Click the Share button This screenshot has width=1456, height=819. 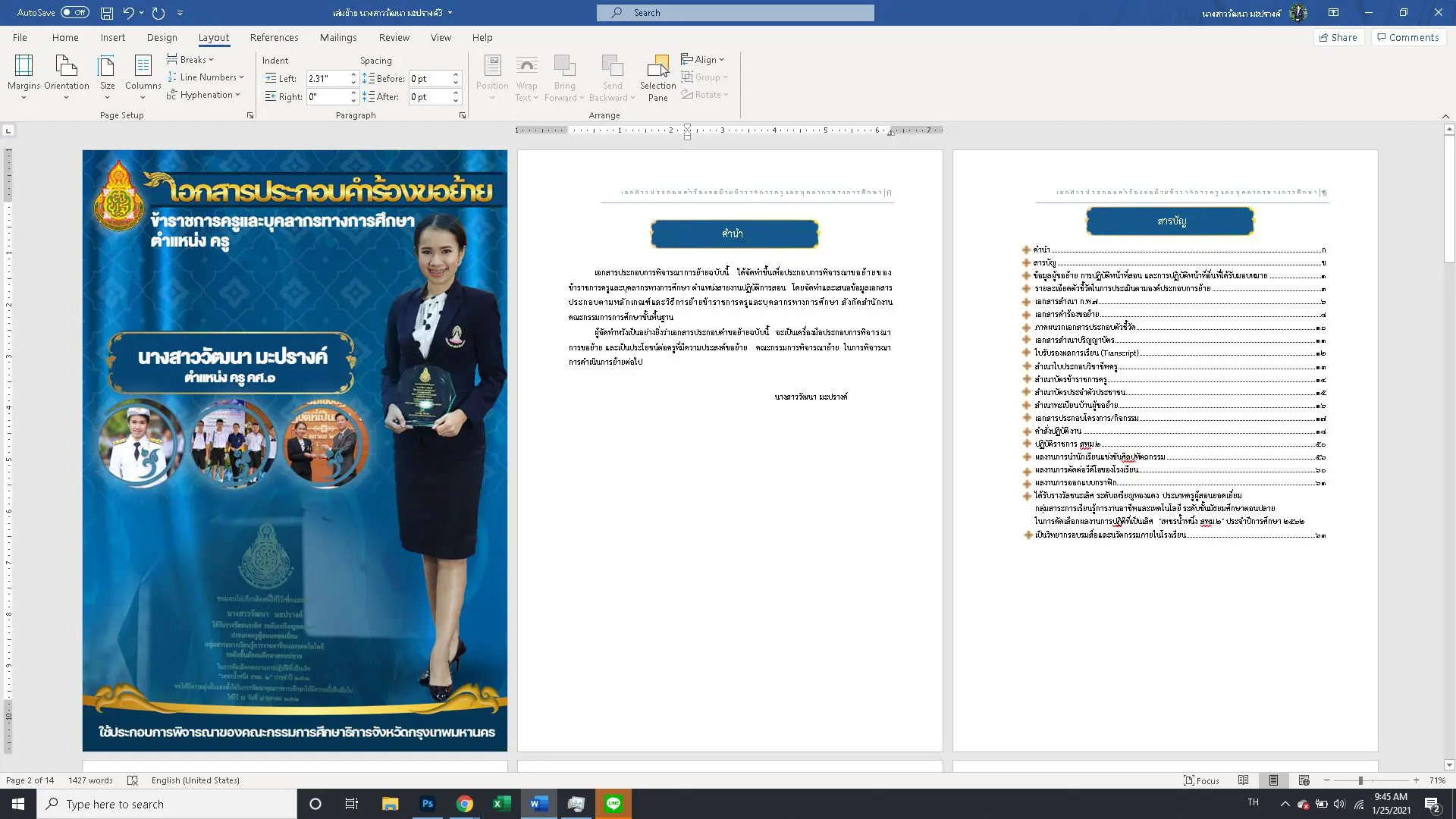(x=1338, y=37)
